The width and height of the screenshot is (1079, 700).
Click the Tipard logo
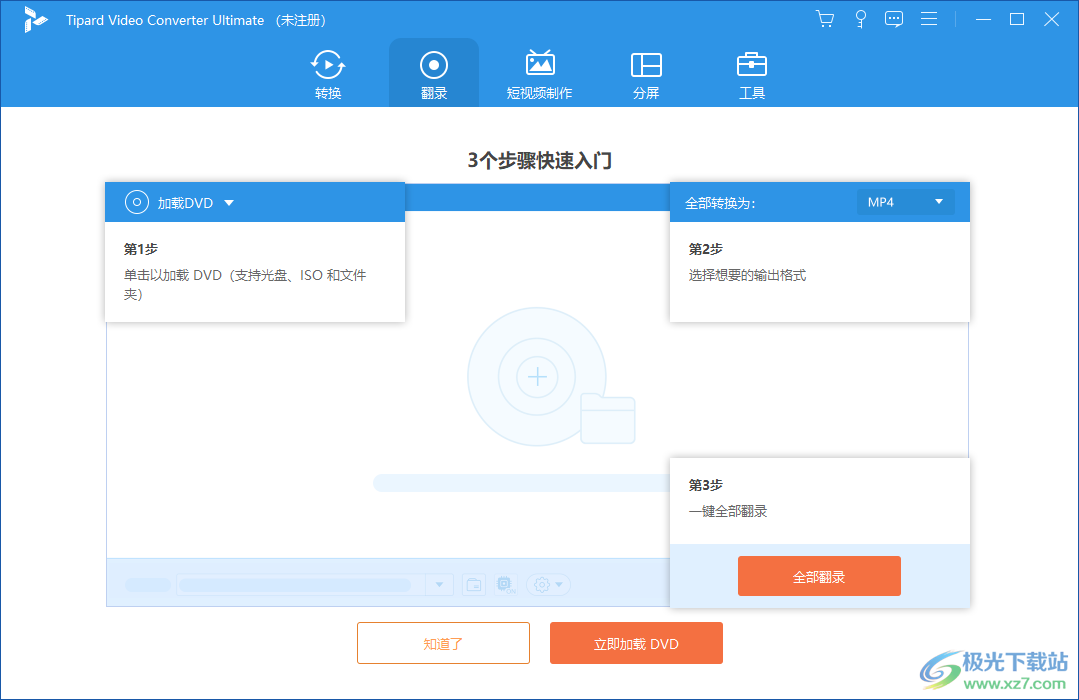[x=36, y=19]
